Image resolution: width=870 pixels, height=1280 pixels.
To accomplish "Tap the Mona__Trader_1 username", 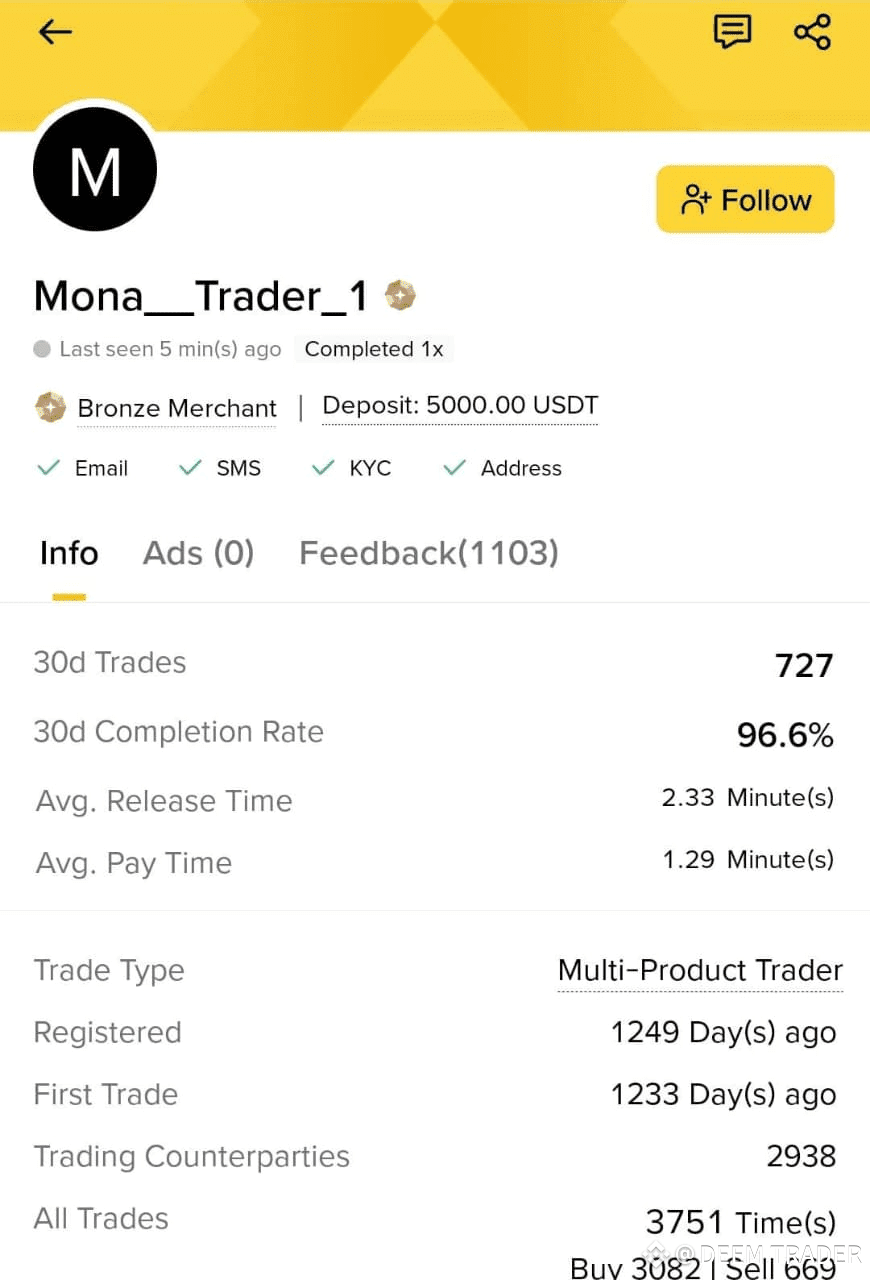I will pyautogui.click(x=200, y=296).
